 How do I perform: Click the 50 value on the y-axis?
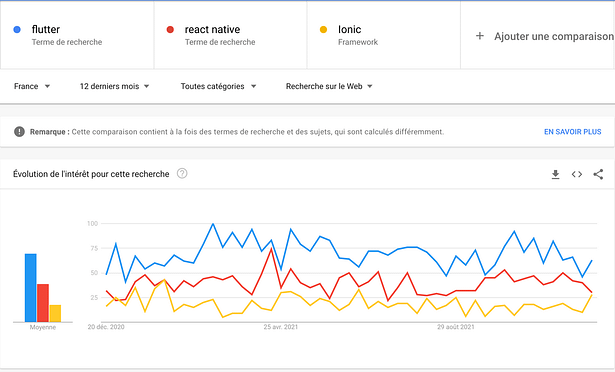point(94,273)
